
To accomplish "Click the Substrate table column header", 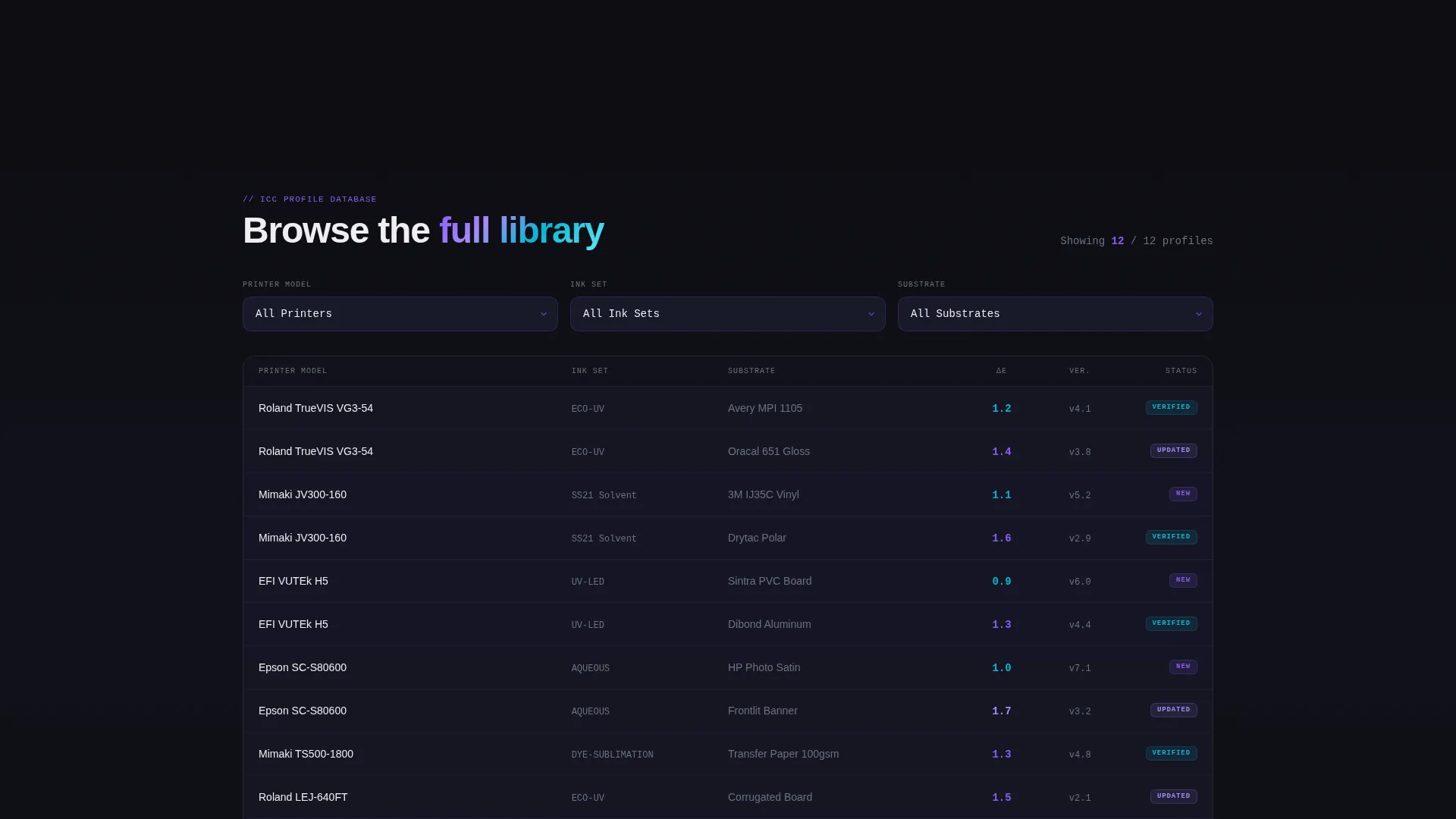I will click(751, 371).
